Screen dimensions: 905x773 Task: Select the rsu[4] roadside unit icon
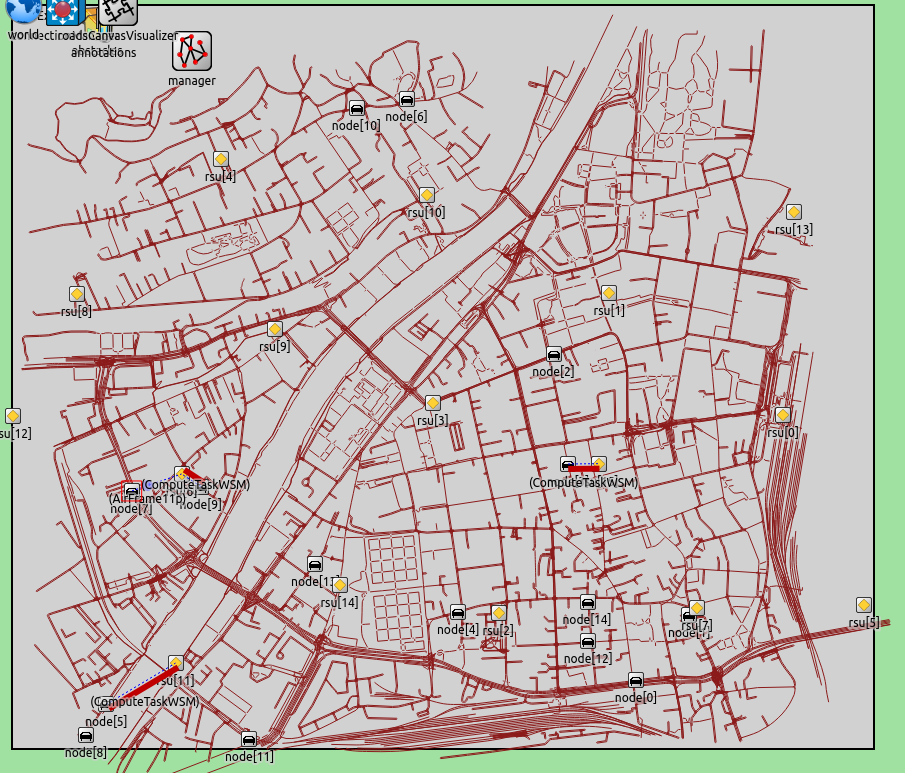click(x=221, y=159)
